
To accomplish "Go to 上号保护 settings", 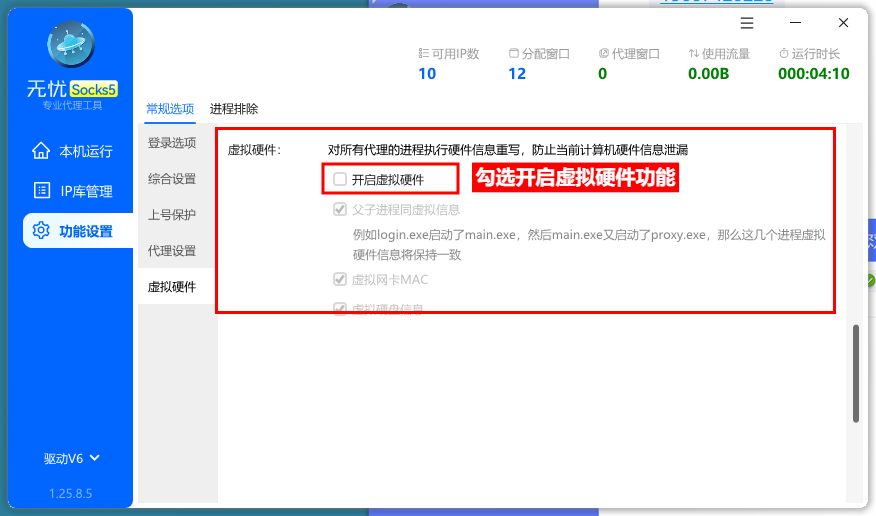I will pos(172,215).
